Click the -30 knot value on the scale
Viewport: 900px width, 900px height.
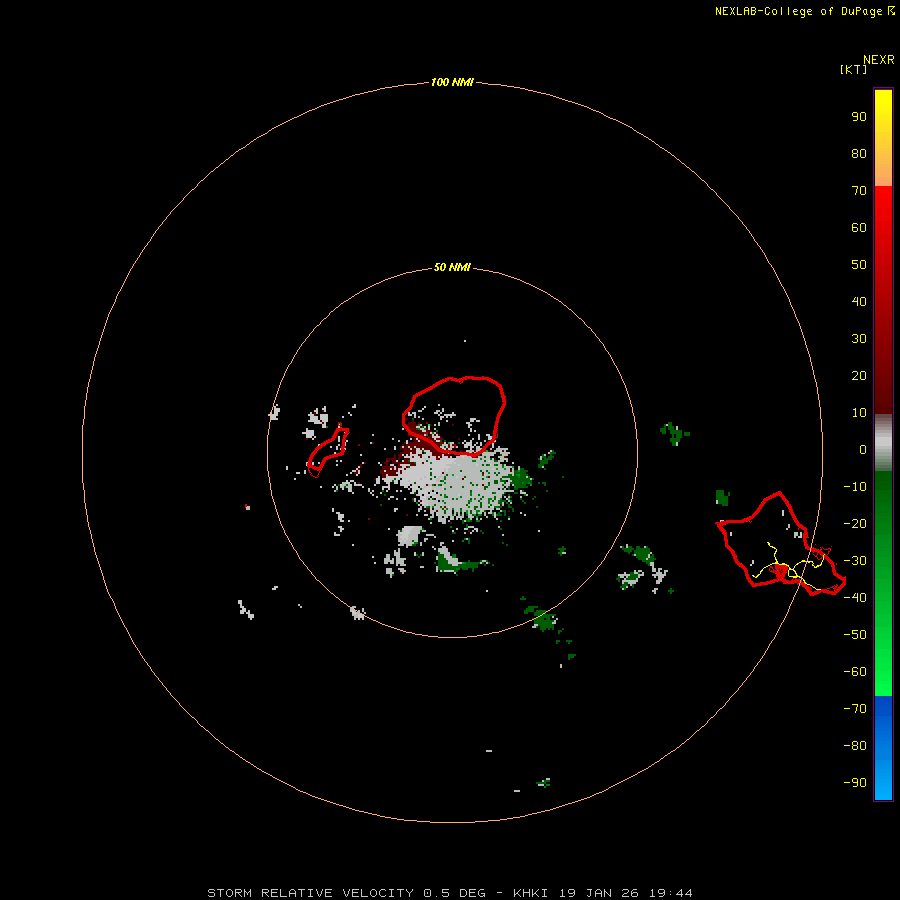point(855,561)
